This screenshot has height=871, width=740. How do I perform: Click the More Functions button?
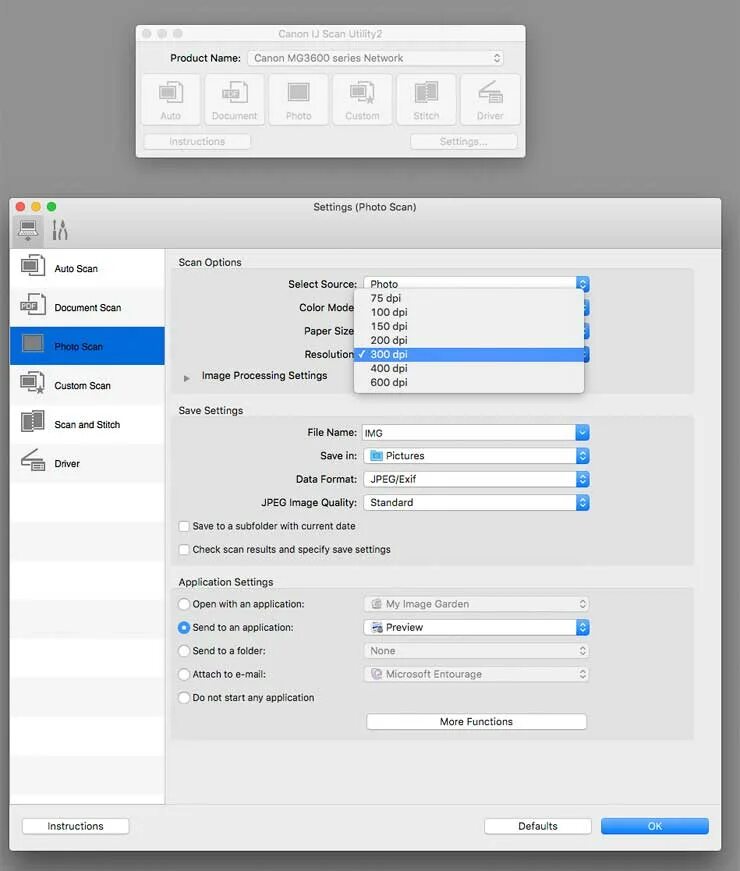pyautogui.click(x=476, y=722)
